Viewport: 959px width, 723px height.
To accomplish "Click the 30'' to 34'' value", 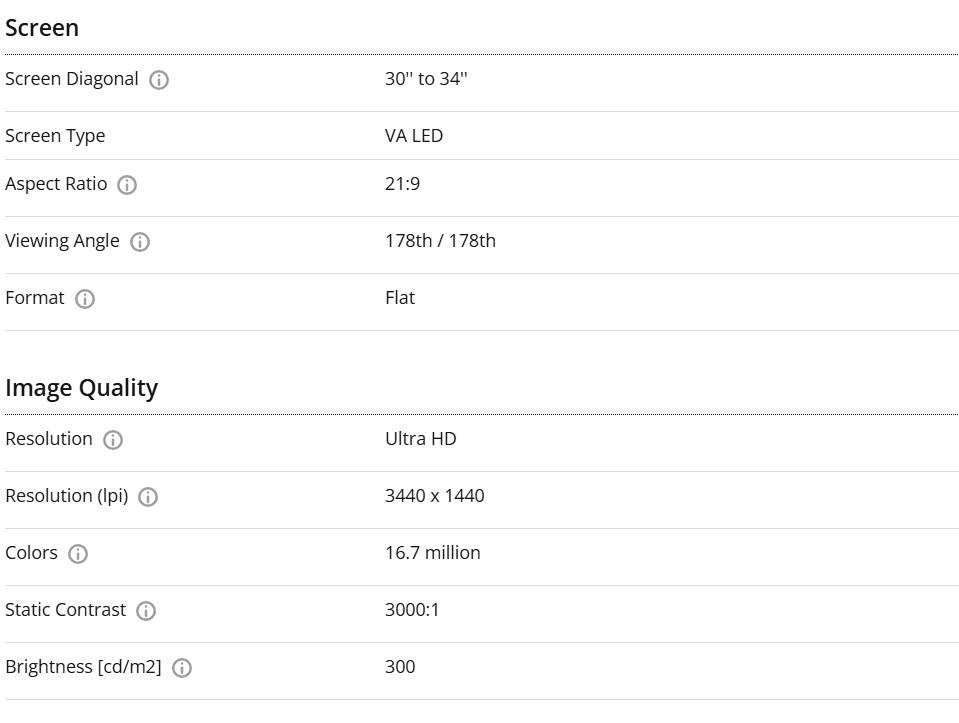I will click(426, 78).
